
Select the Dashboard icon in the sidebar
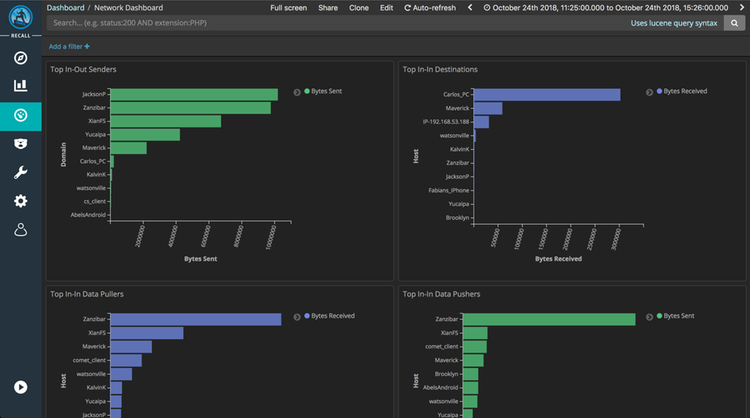tap(20, 115)
